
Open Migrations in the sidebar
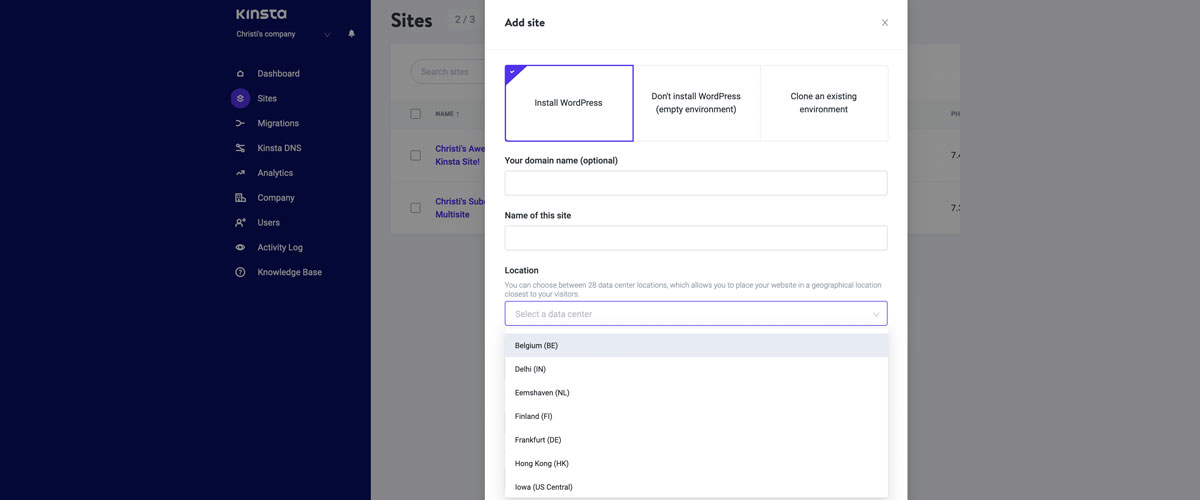click(278, 123)
